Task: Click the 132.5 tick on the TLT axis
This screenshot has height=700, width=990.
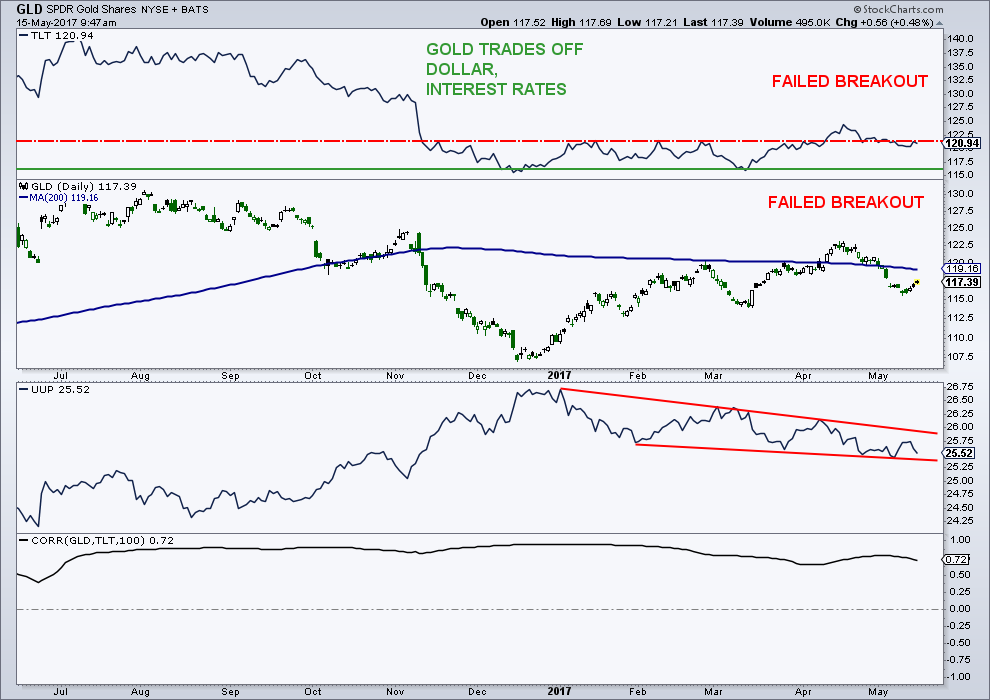Action: 960,80
